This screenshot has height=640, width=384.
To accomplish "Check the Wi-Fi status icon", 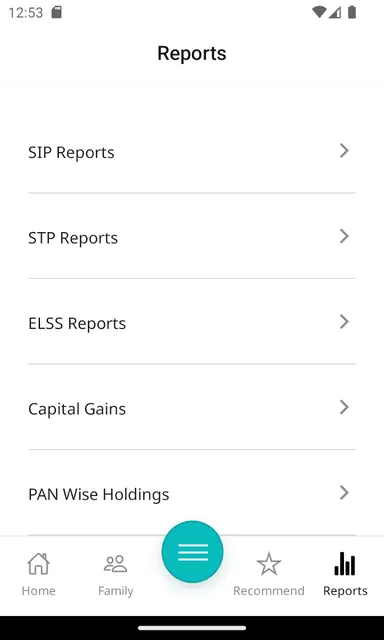I will (319, 13).
